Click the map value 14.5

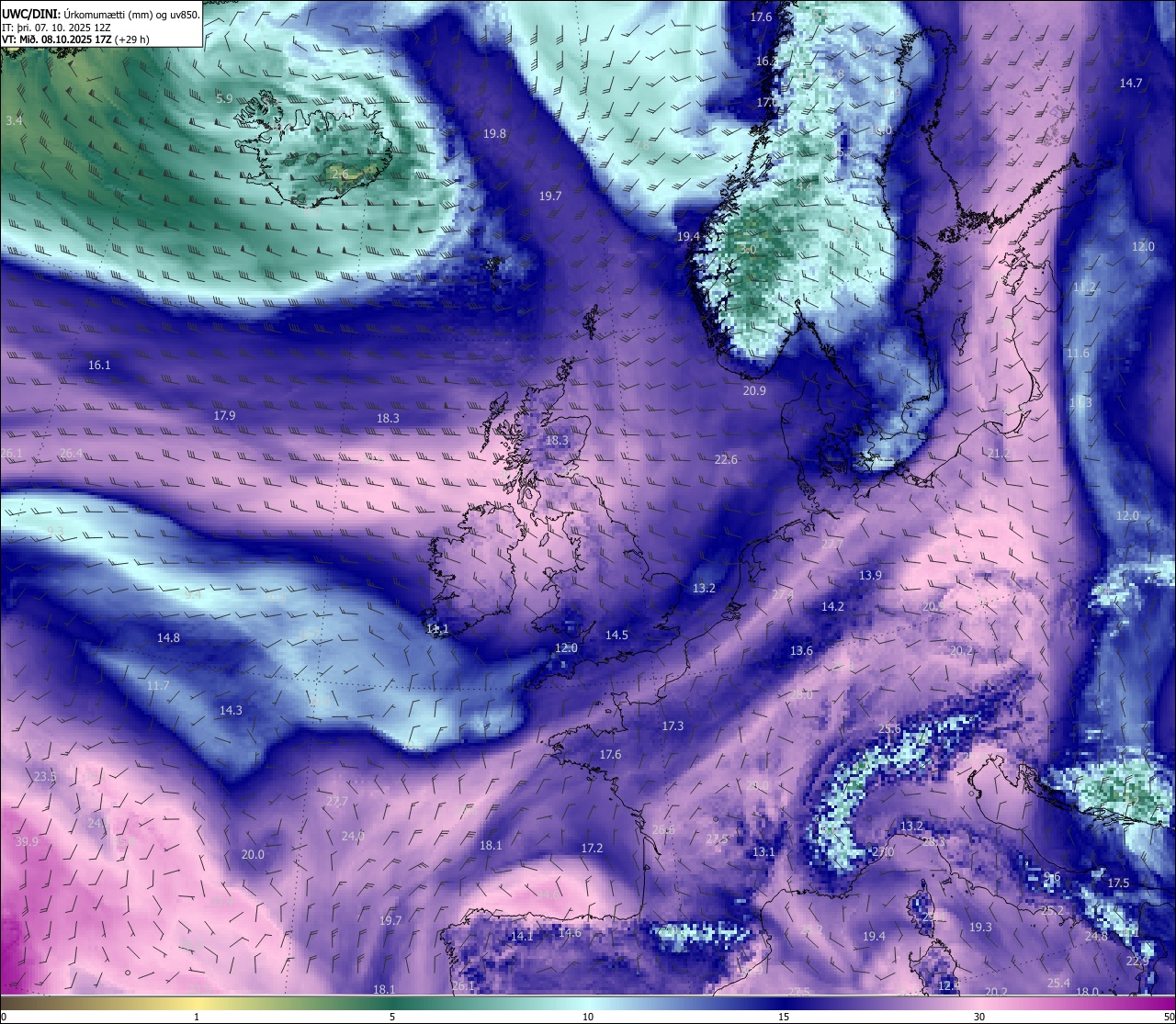[616, 636]
